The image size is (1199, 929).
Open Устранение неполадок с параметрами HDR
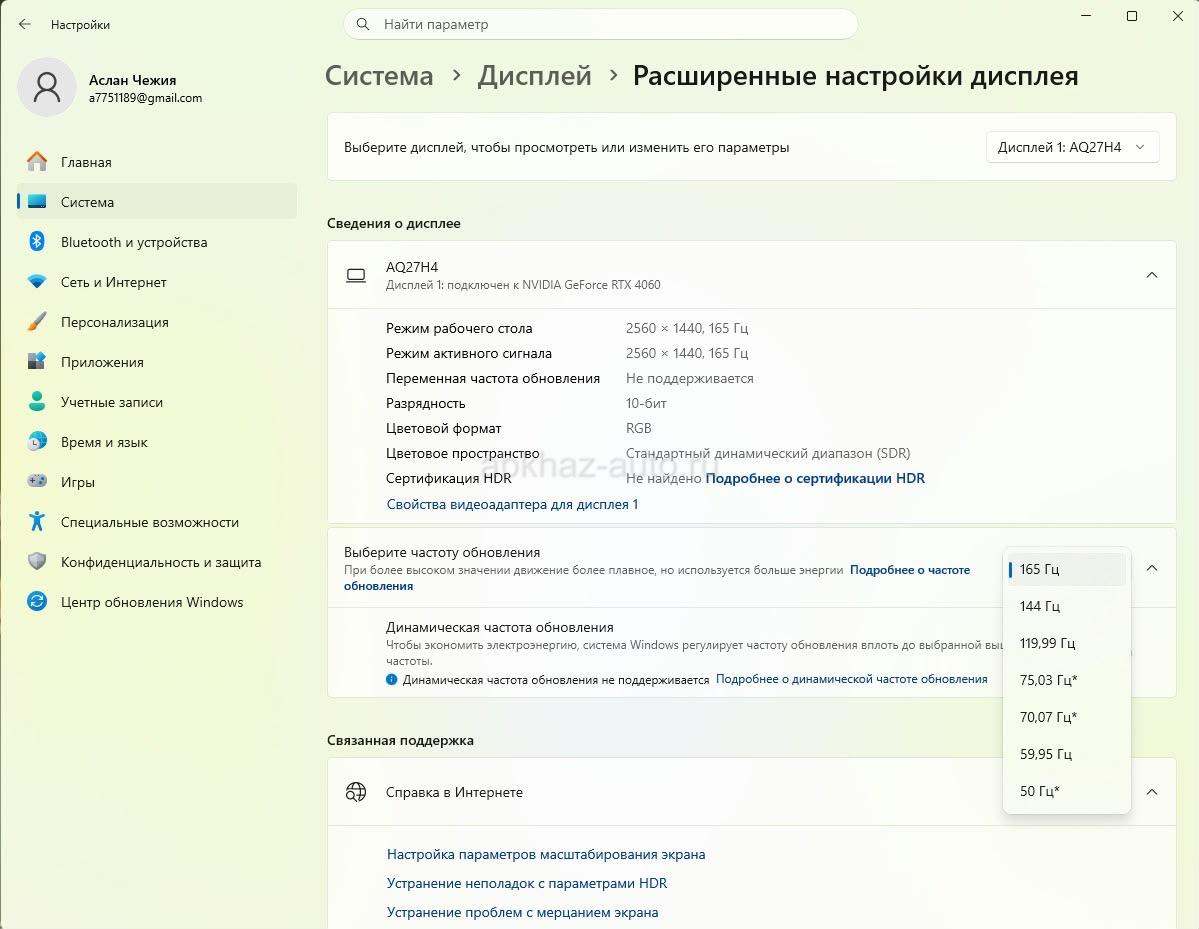[527, 883]
